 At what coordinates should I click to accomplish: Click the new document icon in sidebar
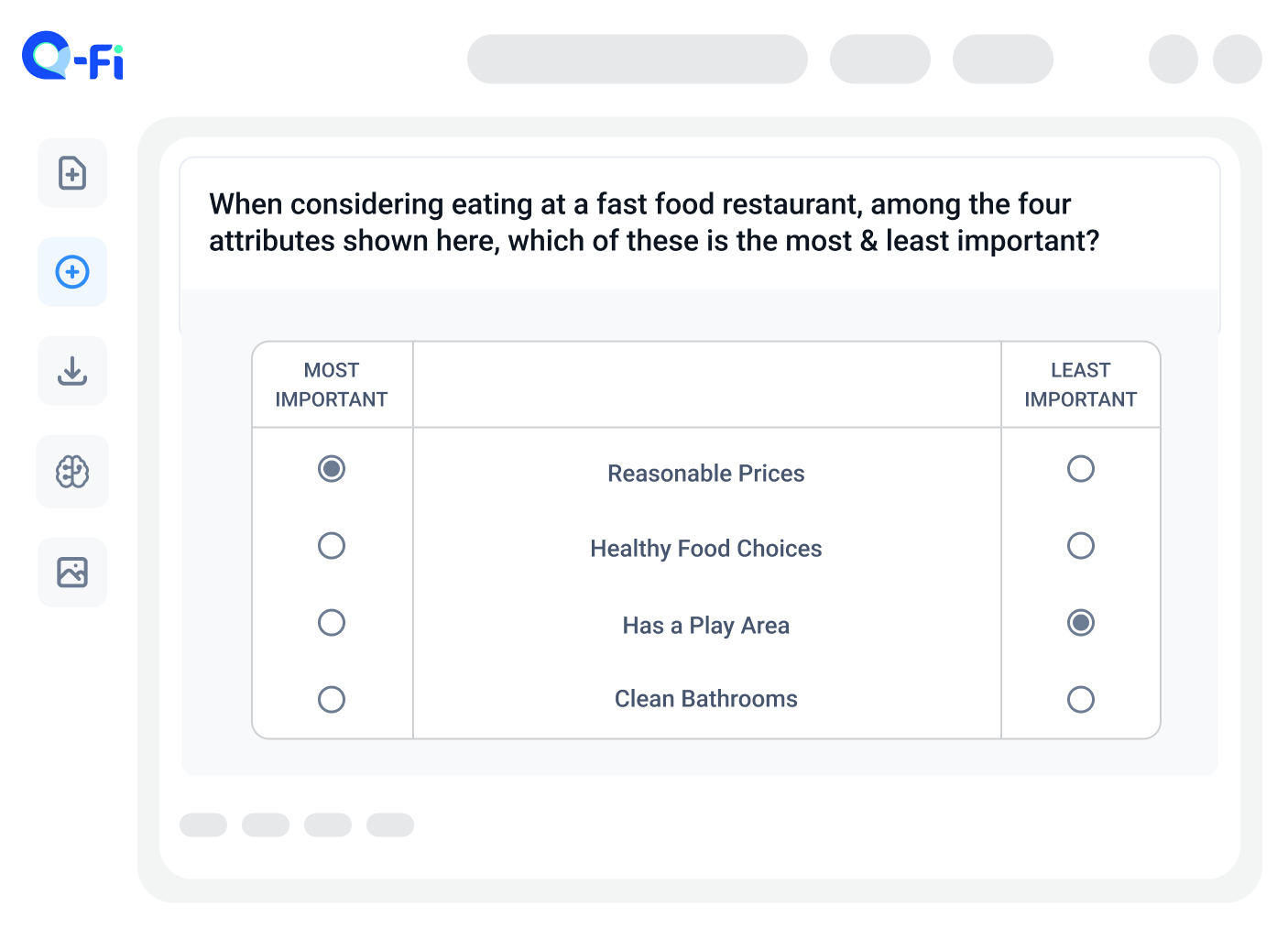[x=72, y=173]
